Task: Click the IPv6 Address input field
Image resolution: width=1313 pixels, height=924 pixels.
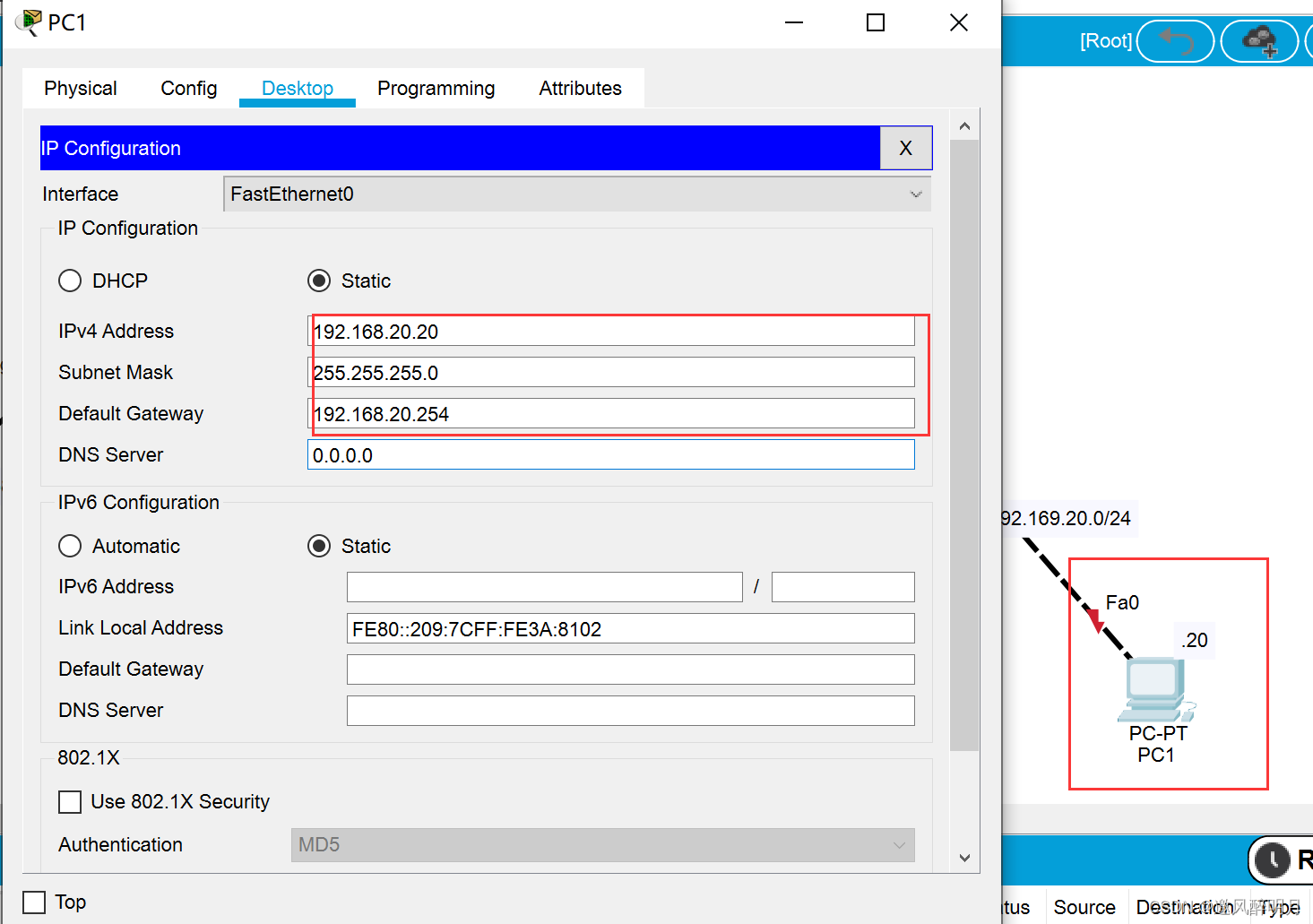Action: pyautogui.click(x=544, y=587)
